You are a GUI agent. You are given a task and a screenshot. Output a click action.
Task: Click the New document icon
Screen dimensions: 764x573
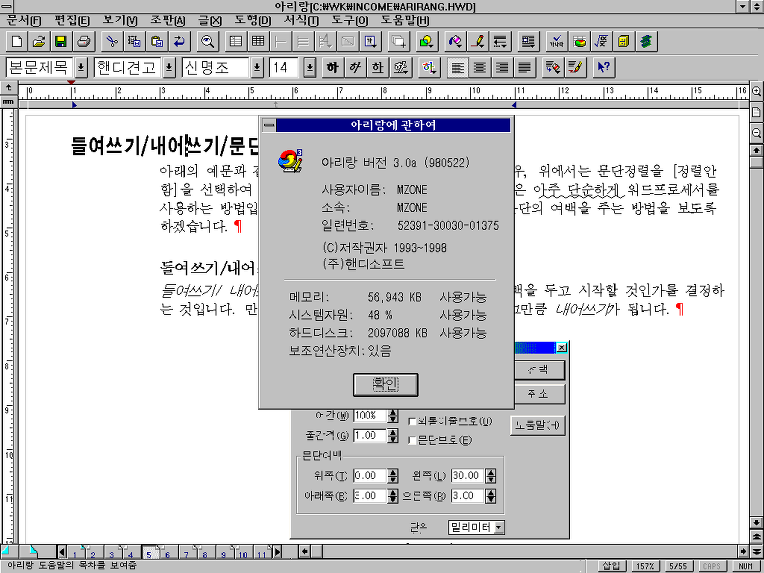coord(17,42)
